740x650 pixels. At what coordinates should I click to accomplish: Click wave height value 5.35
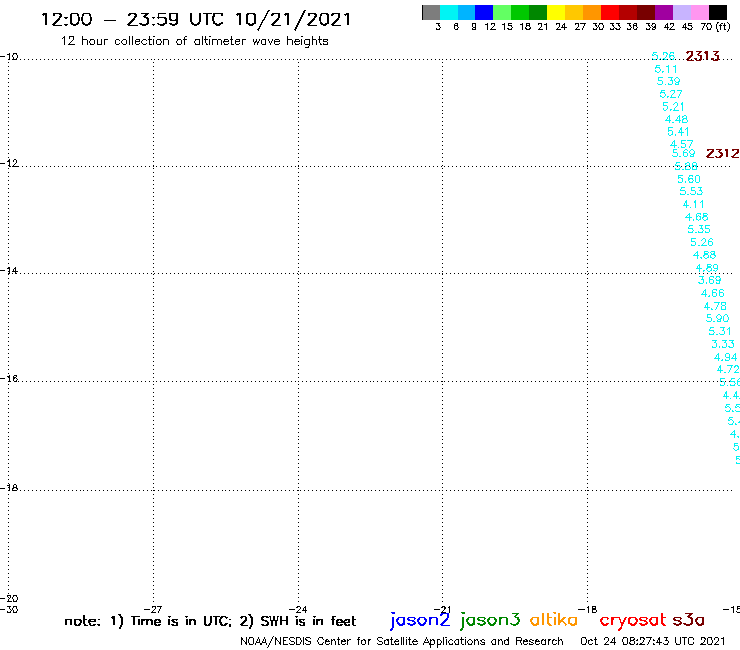[699, 229]
